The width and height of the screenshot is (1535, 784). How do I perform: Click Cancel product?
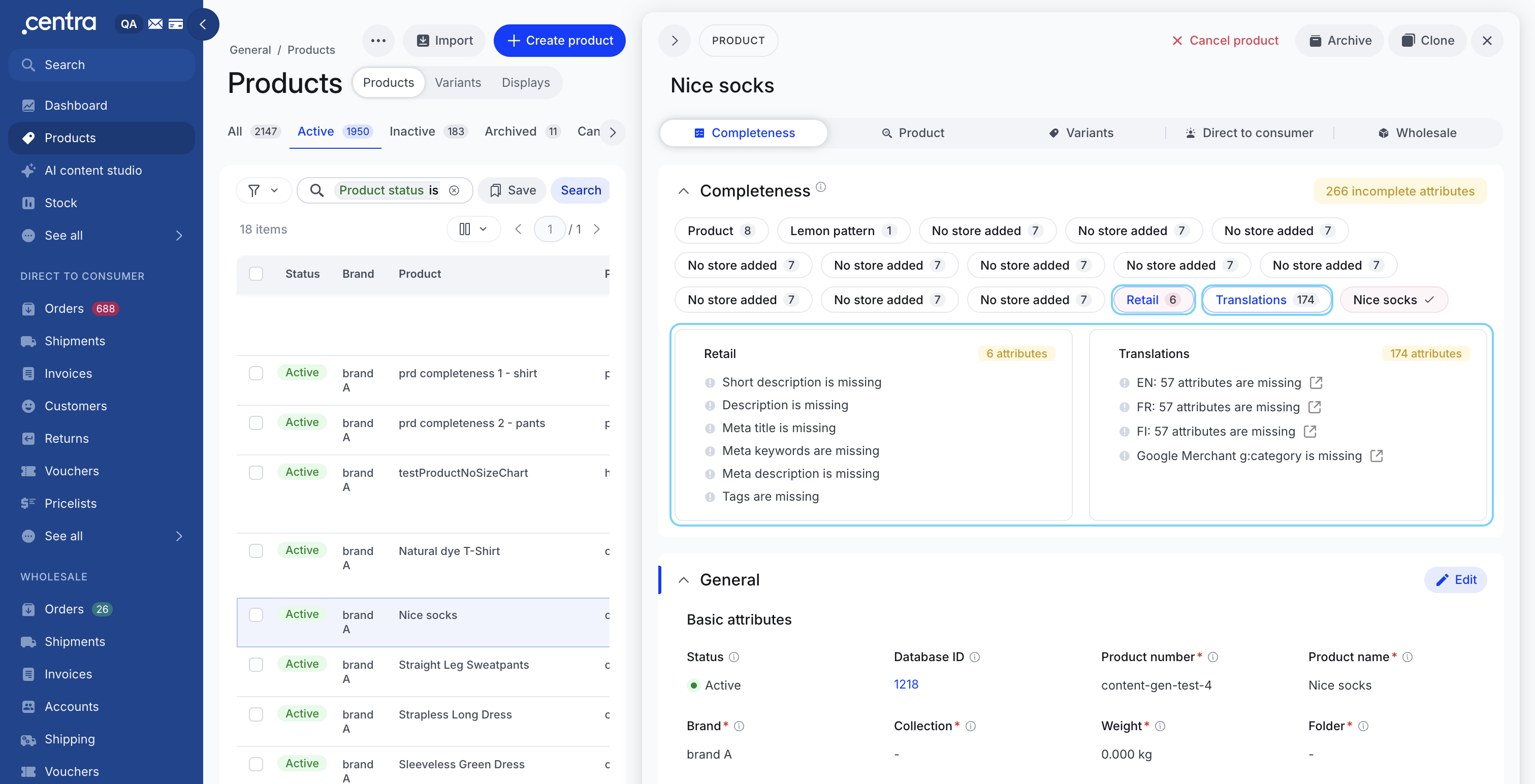coord(1225,41)
